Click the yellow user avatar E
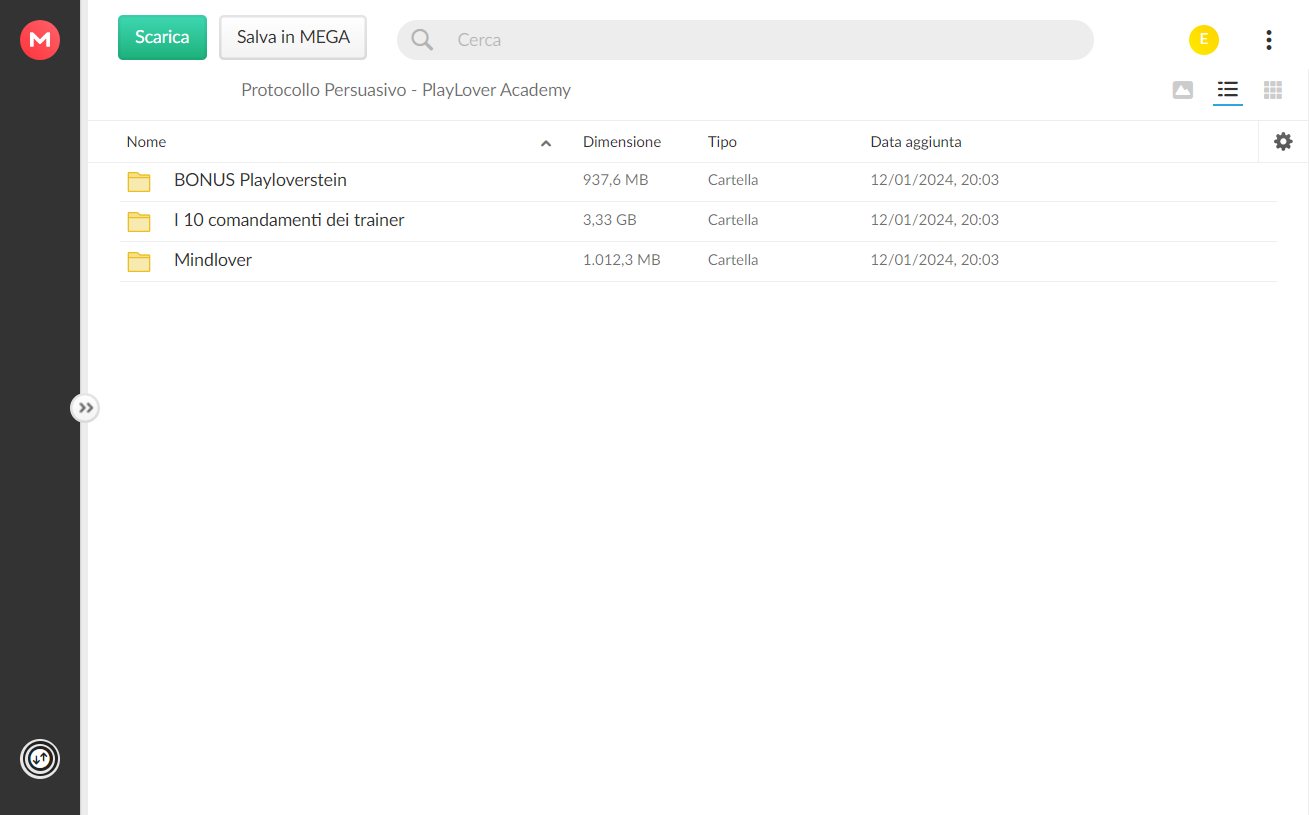Screen dimensions: 1309x815 [1204, 40]
